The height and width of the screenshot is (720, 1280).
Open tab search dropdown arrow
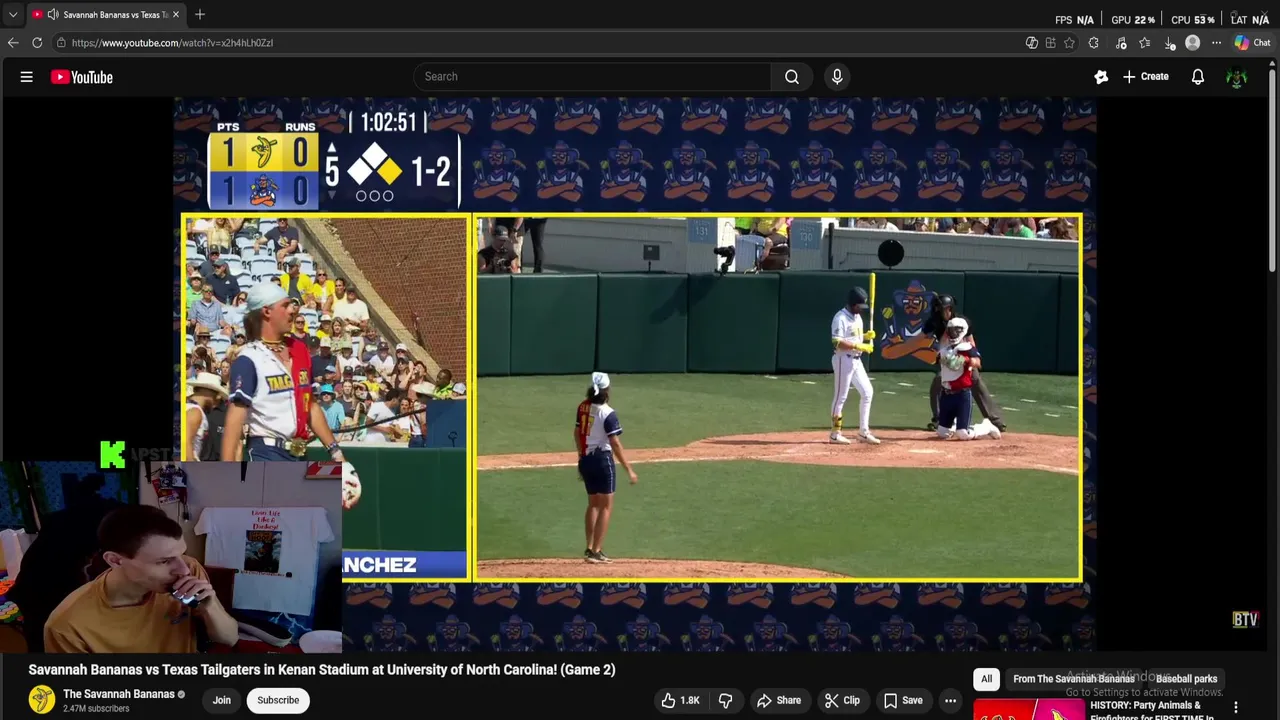pos(13,14)
